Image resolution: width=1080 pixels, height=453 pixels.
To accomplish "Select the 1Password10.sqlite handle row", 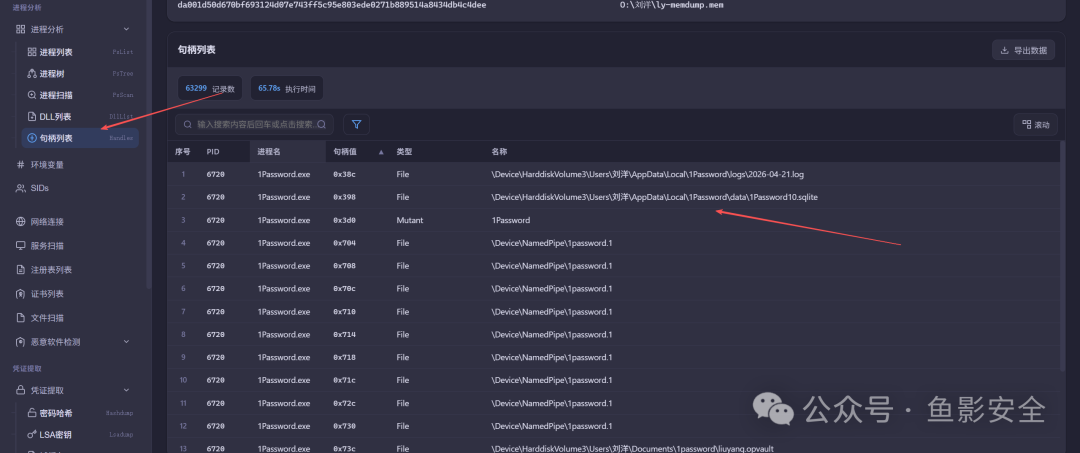I will [613, 197].
